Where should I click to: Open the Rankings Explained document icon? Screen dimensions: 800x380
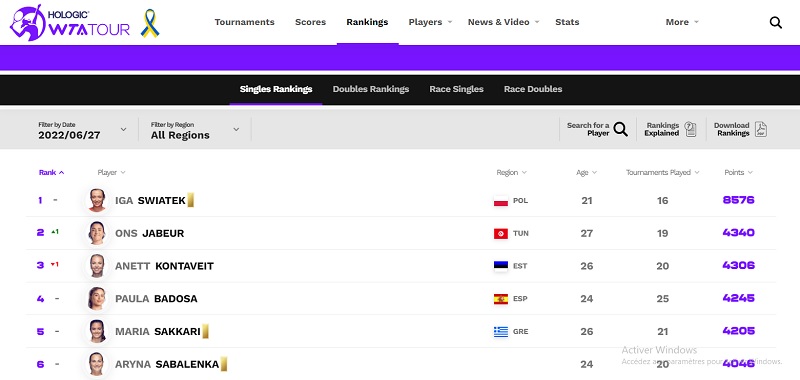(x=690, y=129)
